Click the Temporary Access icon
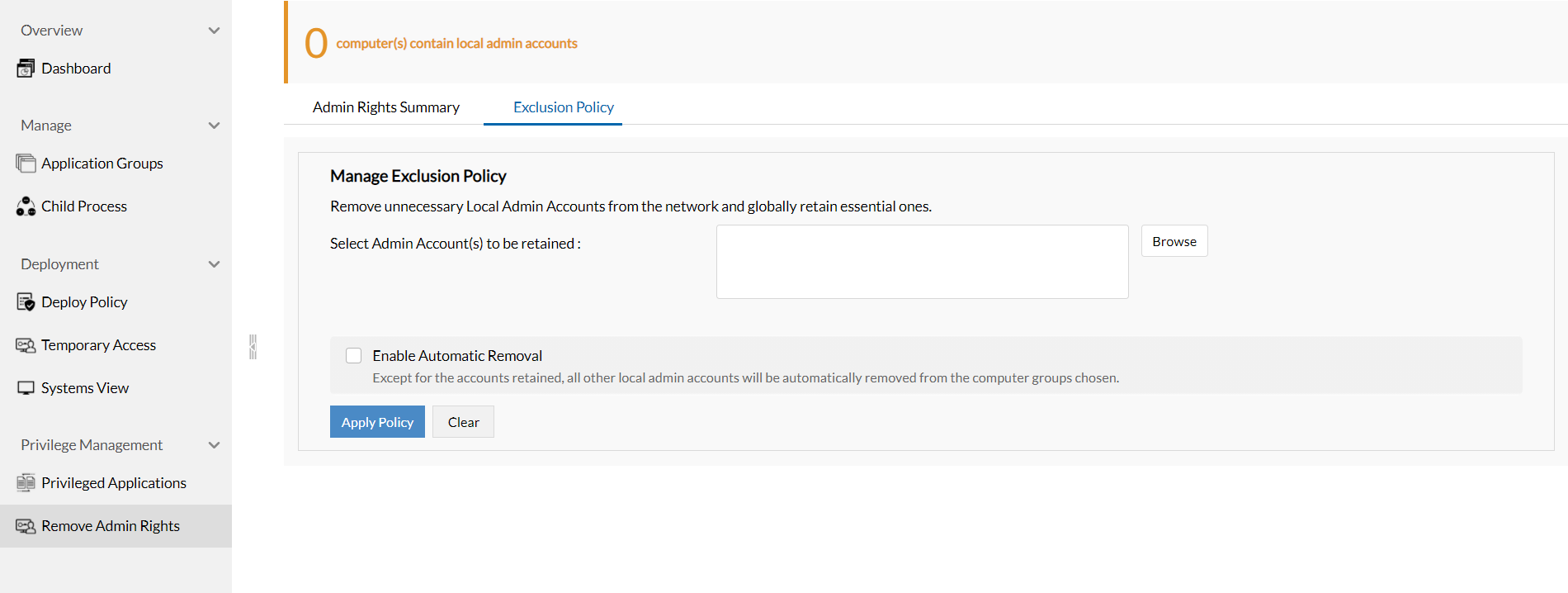Image resolution: width=1568 pixels, height=593 pixels. [26, 345]
